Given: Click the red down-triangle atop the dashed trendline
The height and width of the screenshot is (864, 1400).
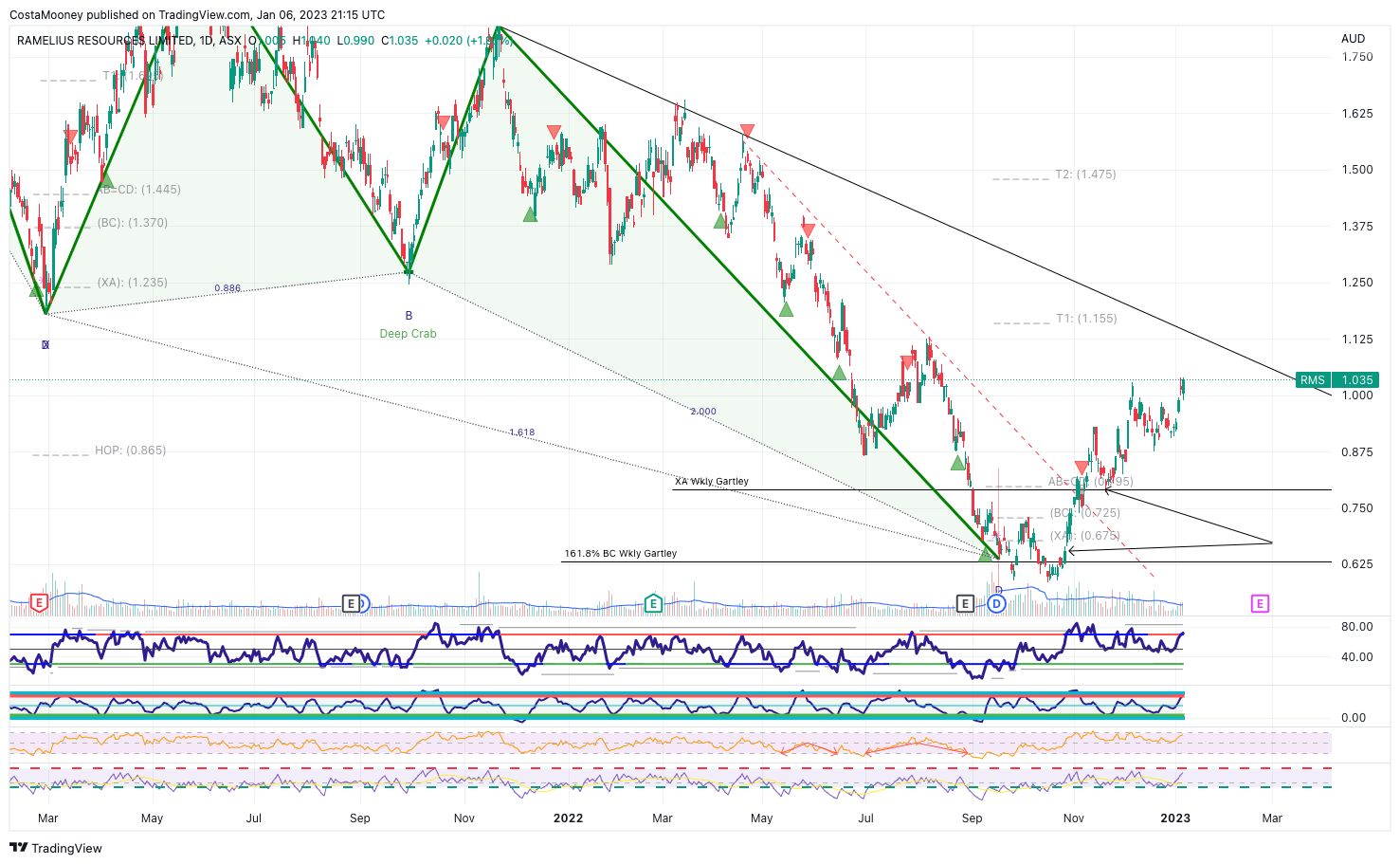Looking at the screenshot, I should 747,131.
